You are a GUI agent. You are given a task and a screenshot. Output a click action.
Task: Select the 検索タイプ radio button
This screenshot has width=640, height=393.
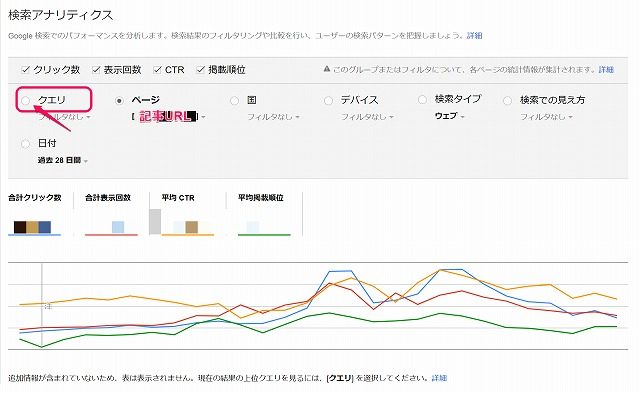(x=422, y=100)
